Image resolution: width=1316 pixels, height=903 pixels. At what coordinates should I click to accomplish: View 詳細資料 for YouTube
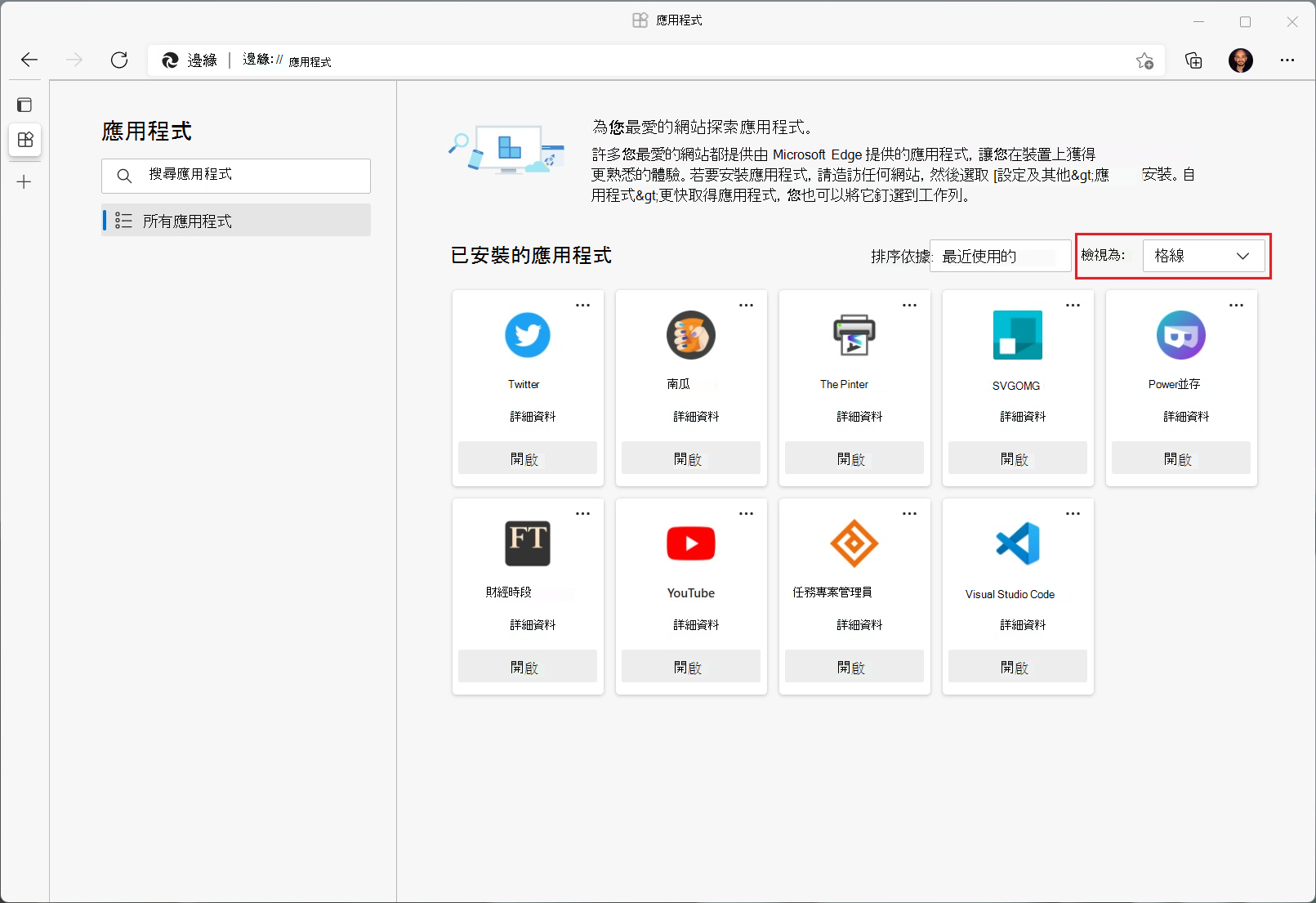[x=696, y=625]
